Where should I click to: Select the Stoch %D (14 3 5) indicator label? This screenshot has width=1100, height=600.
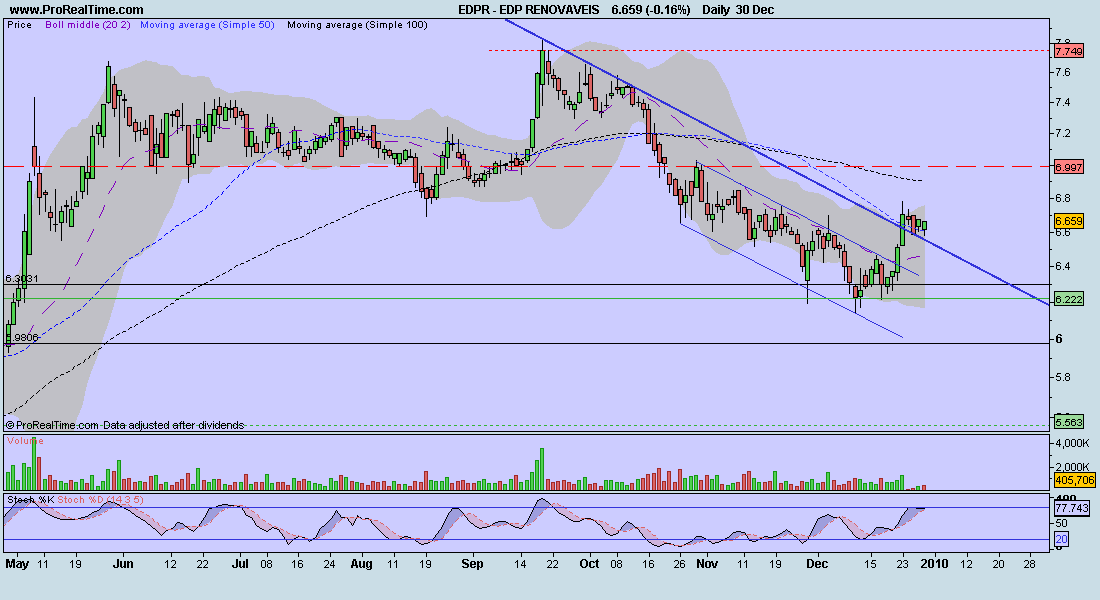(x=100, y=500)
